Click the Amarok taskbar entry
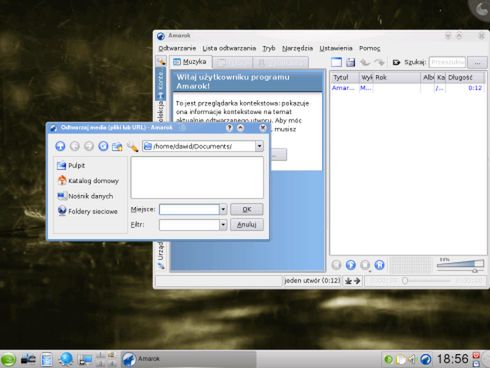490x368 pixels. pyautogui.click(x=188, y=359)
